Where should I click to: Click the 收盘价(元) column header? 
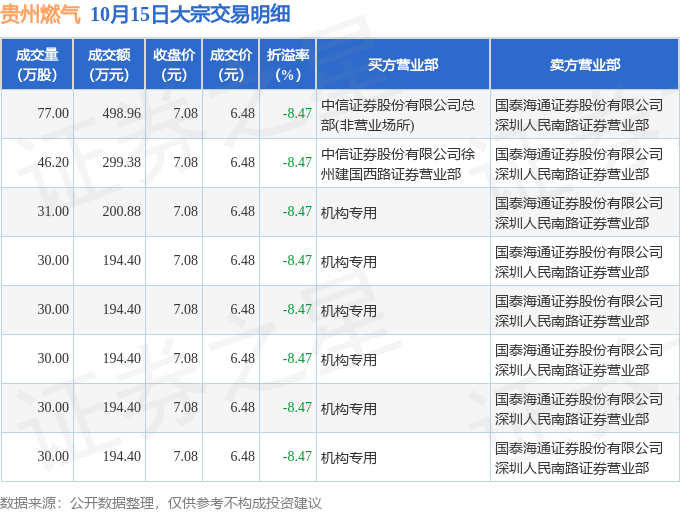(x=174, y=65)
